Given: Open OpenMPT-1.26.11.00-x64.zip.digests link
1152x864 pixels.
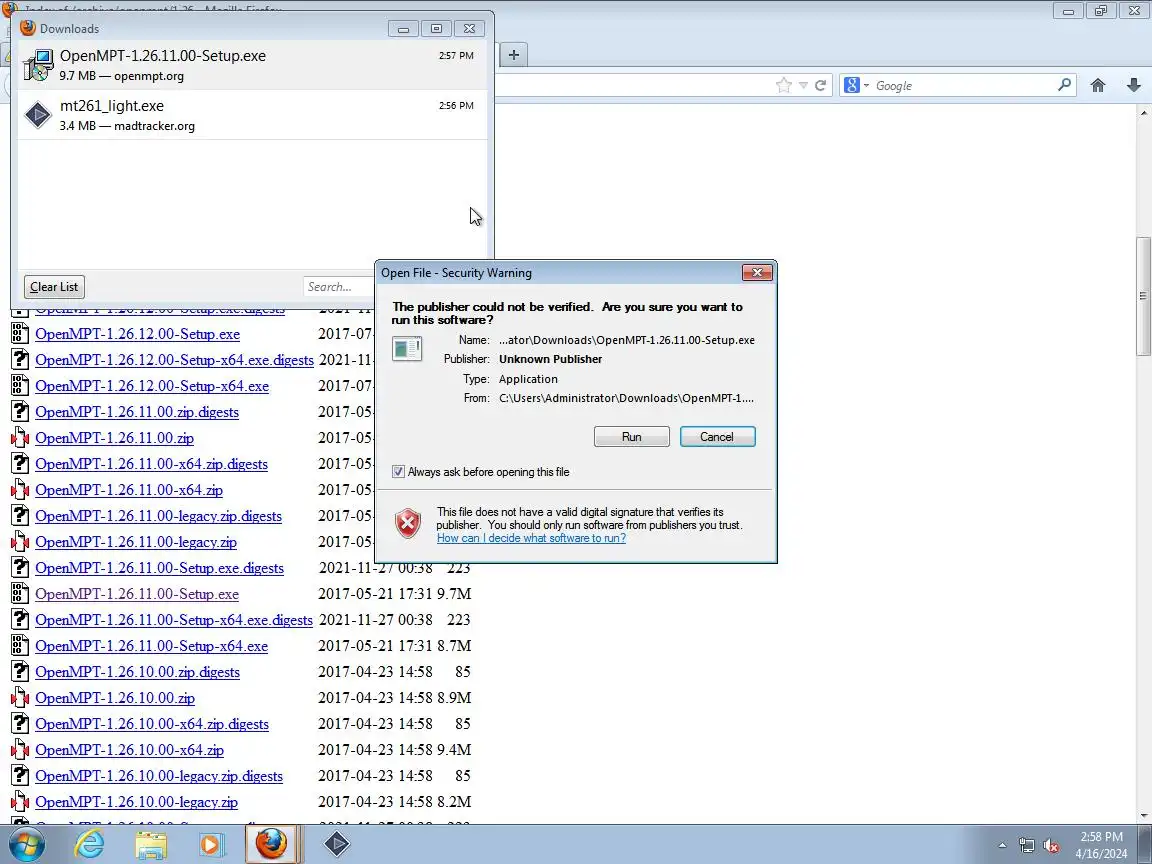Looking at the screenshot, I should [x=151, y=464].
